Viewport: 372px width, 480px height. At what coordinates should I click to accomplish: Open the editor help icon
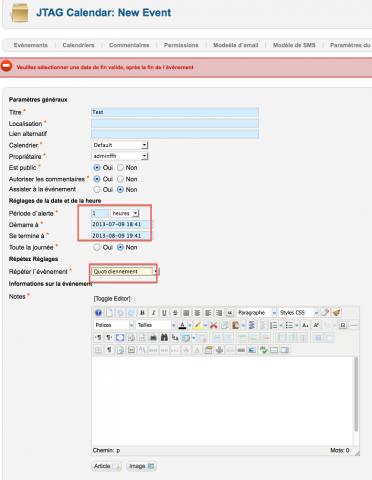tap(98, 313)
